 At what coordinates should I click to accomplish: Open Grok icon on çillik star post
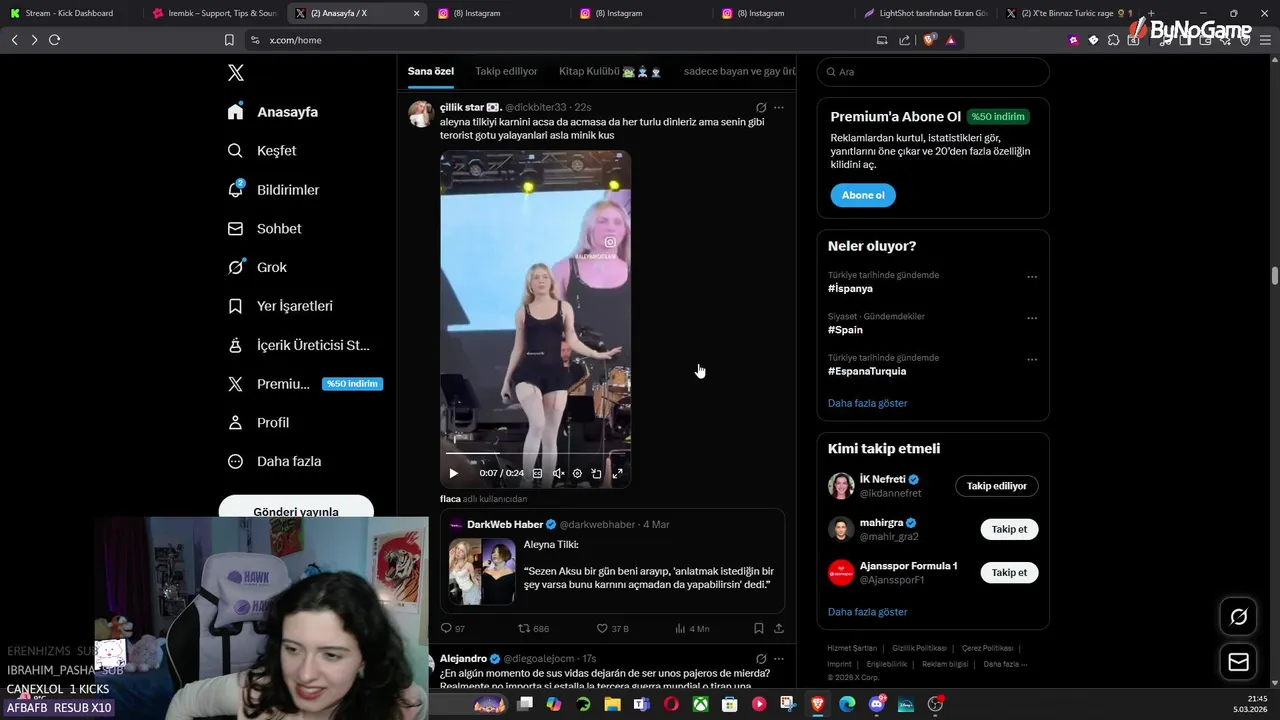[761, 108]
